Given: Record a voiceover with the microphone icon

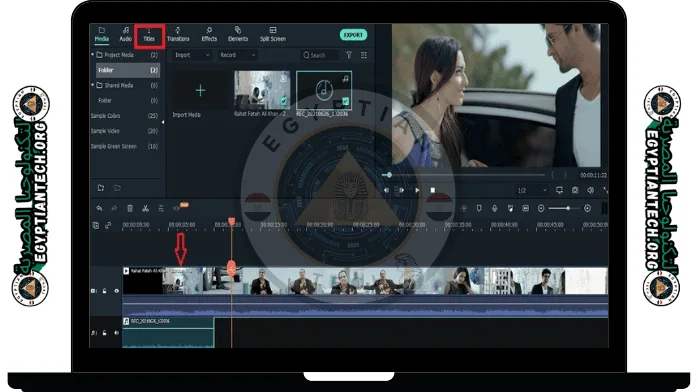Looking at the screenshot, I should tap(494, 208).
